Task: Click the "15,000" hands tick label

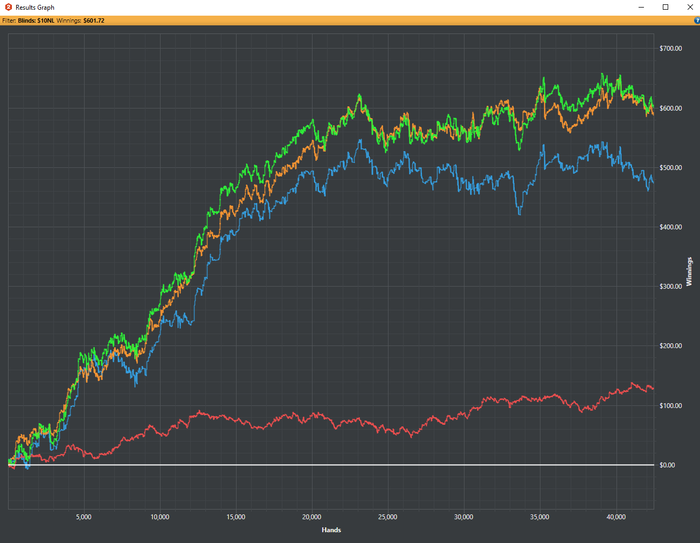Action: click(x=236, y=517)
